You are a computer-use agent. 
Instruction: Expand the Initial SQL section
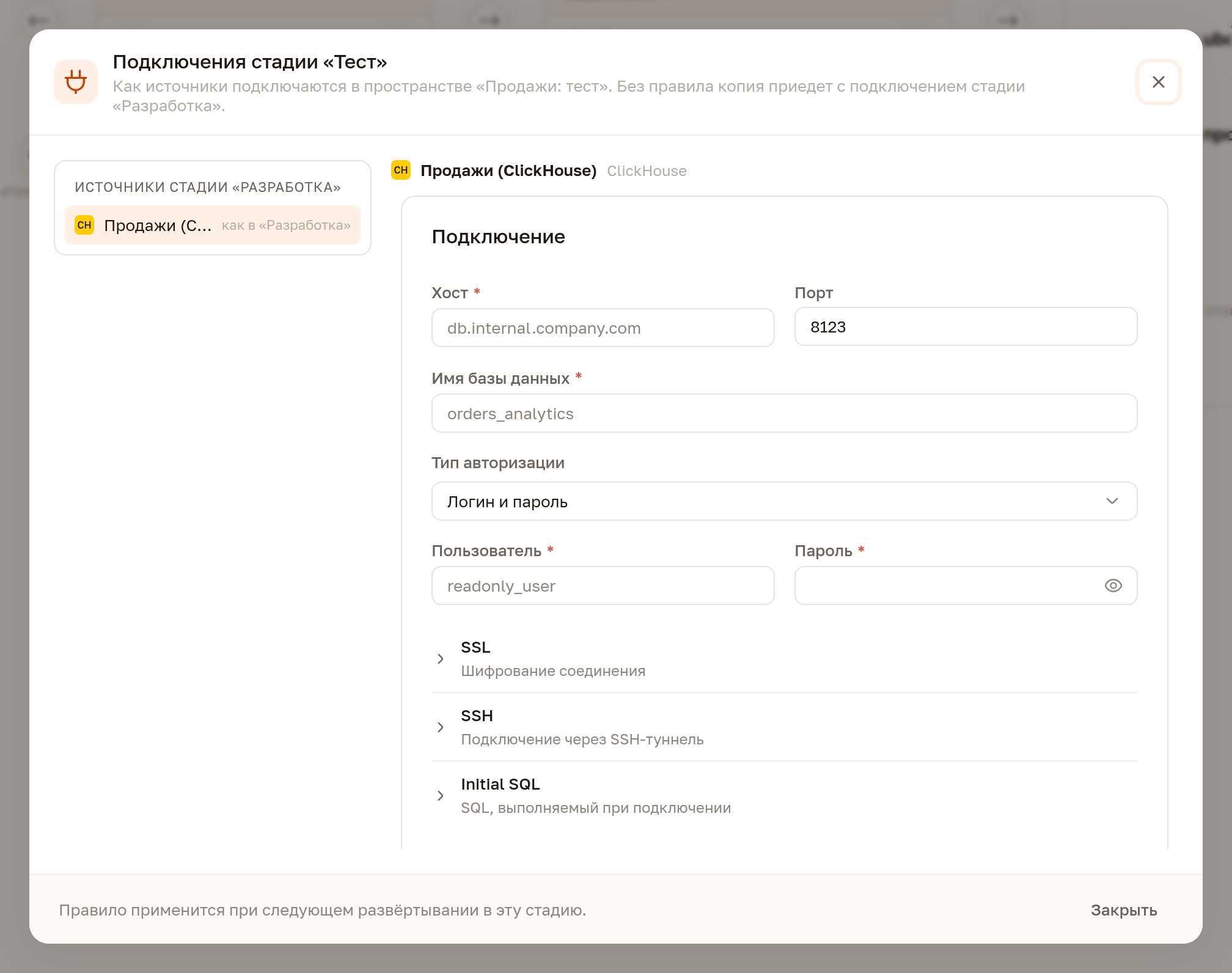784,796
